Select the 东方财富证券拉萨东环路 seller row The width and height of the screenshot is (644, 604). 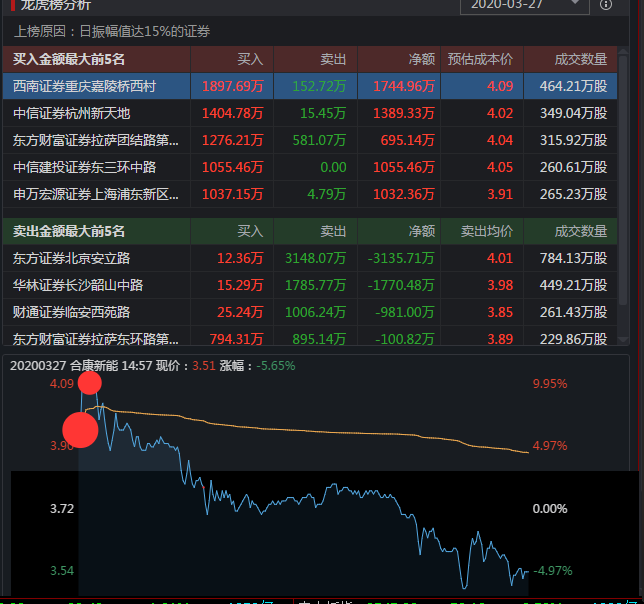click(x=96, y=339)
